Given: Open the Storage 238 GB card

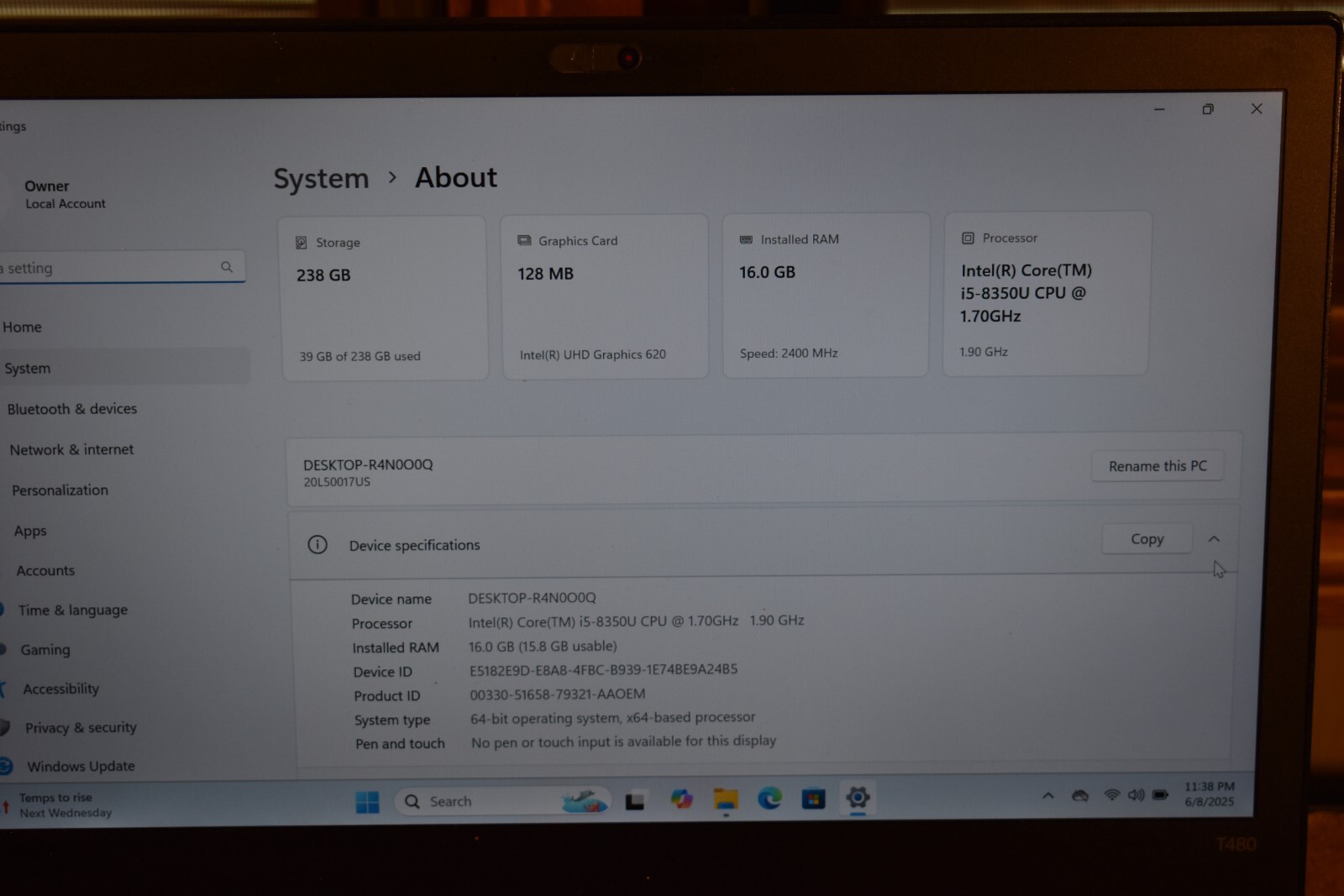Looking at the screenshot, I should click(x=384, y=298).
